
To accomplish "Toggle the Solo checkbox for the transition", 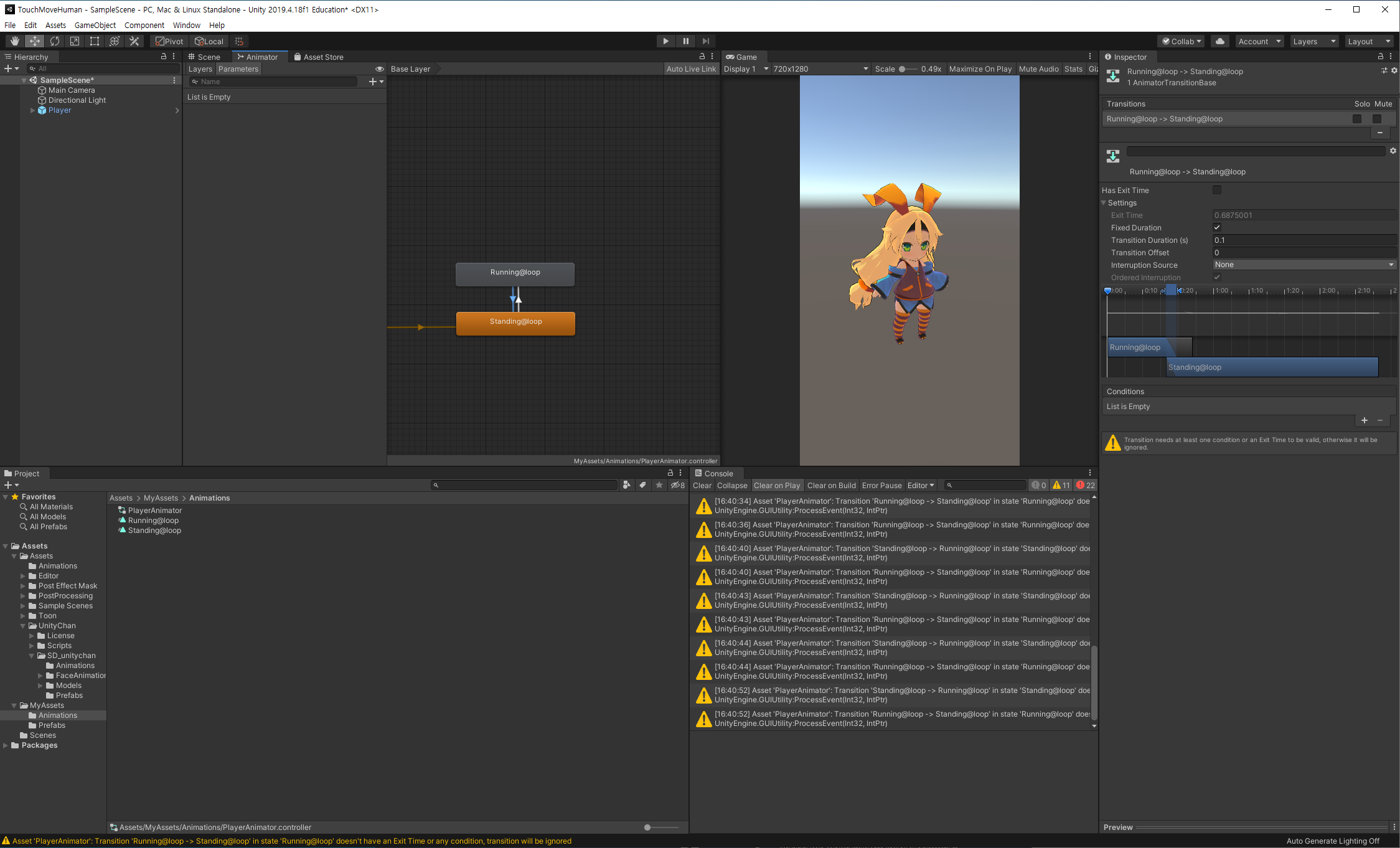I will point(1356,119).
